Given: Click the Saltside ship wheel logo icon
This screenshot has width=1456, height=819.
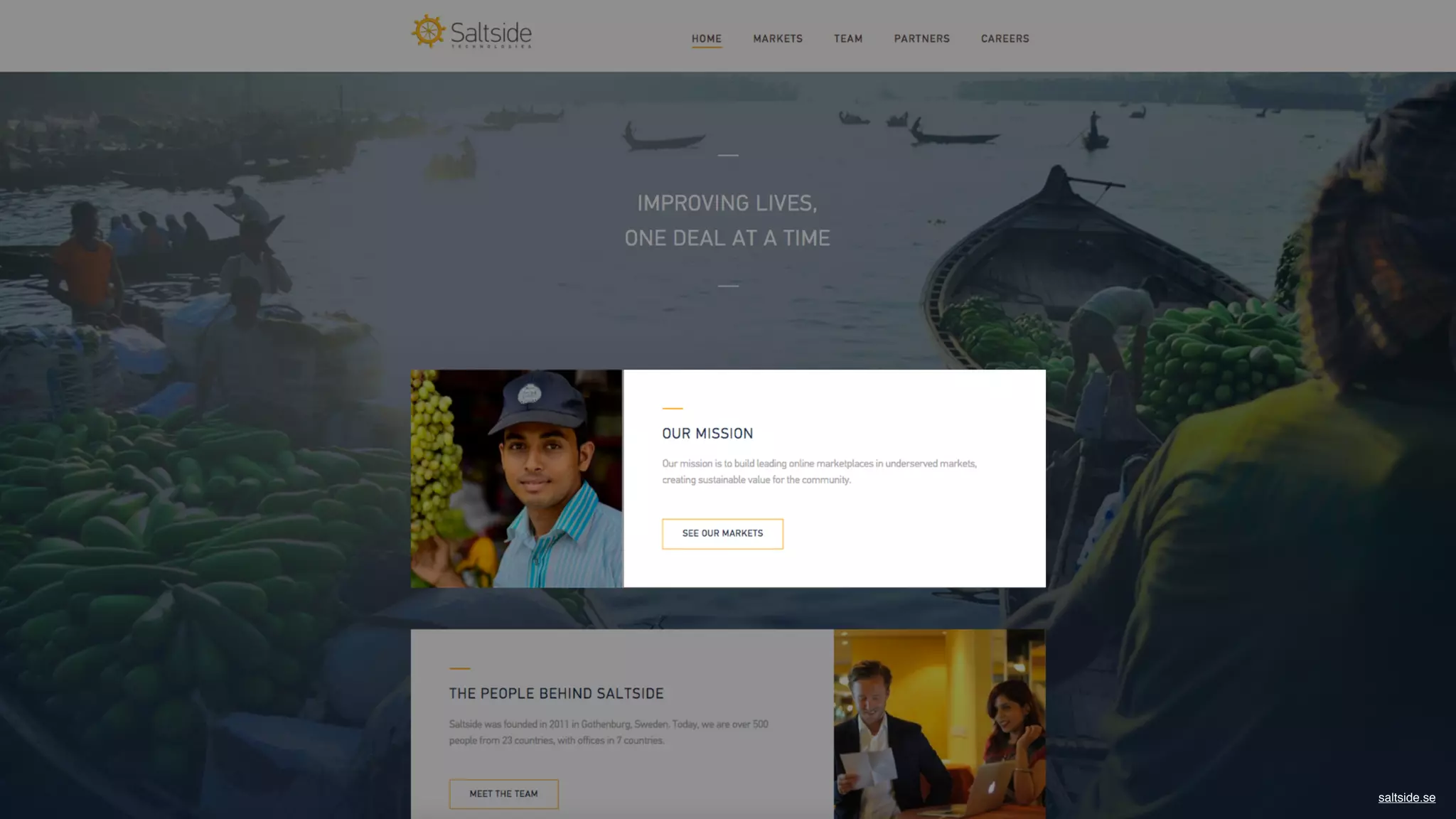Looking at the screenshot, I should 428,31.
